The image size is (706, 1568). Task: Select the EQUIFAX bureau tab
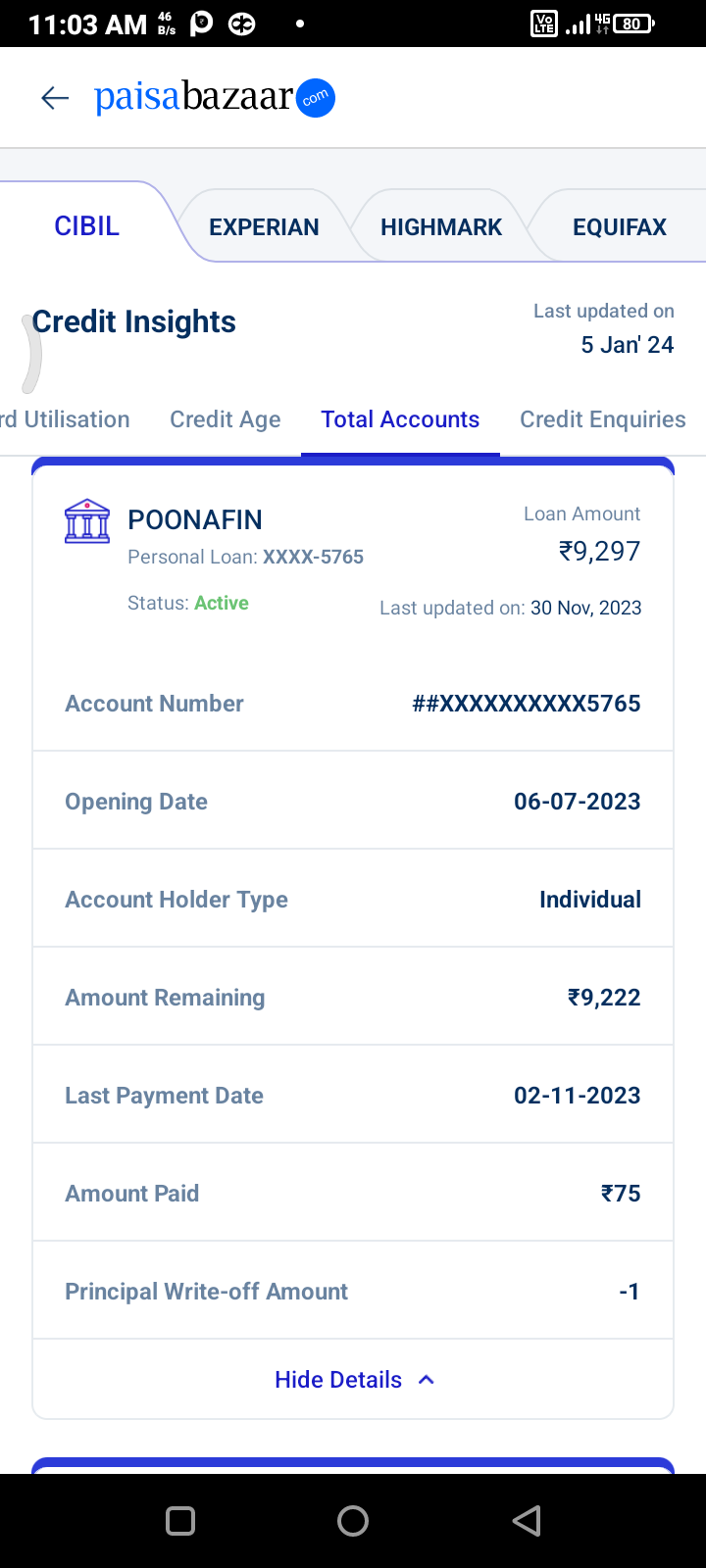pyautogui.click(x=620, y=227)
